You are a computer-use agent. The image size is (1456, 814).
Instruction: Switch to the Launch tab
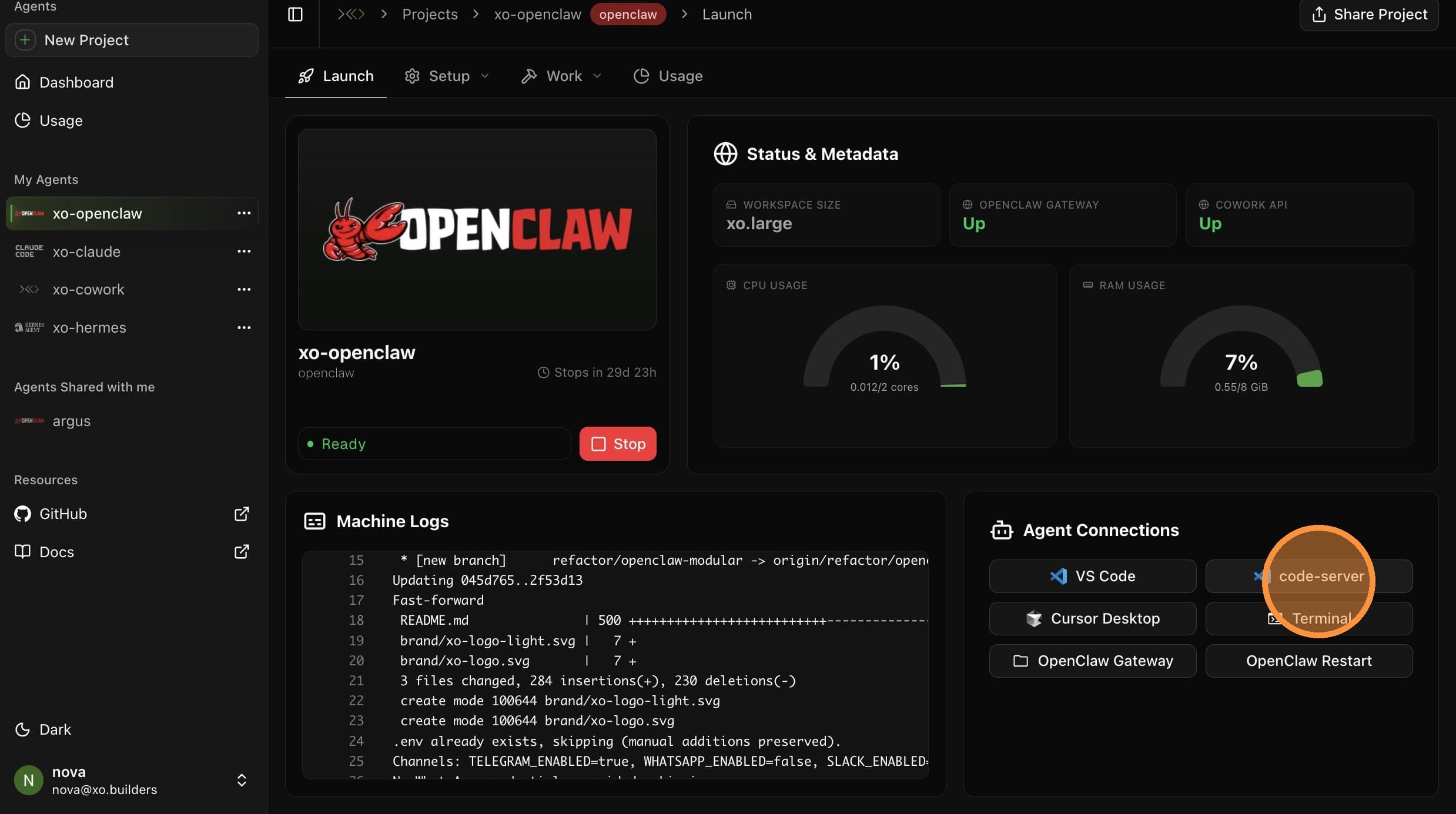[x=336, y=76]
